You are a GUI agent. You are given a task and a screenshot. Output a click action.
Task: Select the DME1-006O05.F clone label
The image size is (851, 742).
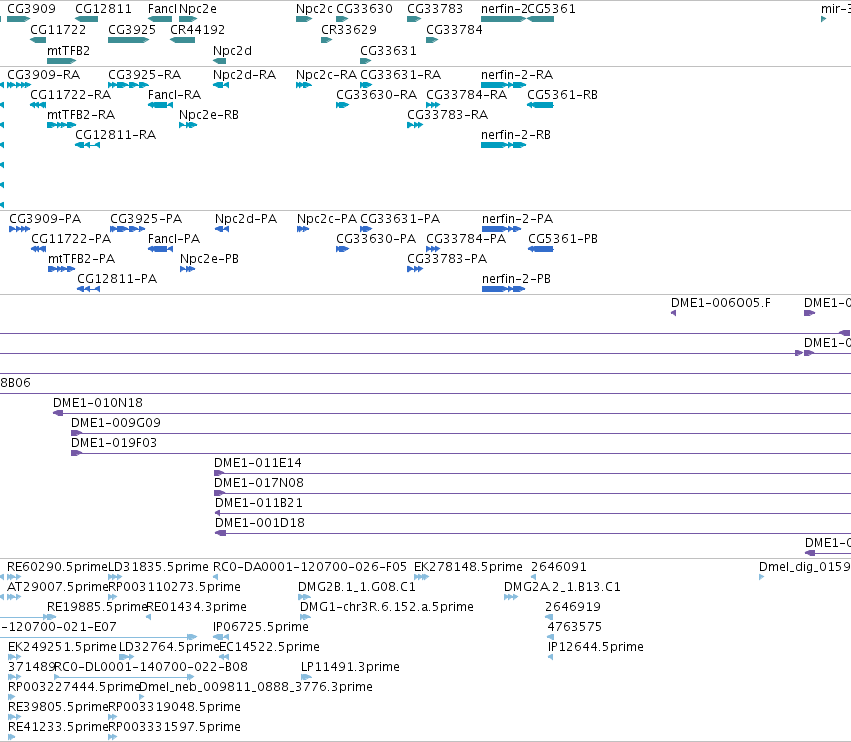(720, 303)
